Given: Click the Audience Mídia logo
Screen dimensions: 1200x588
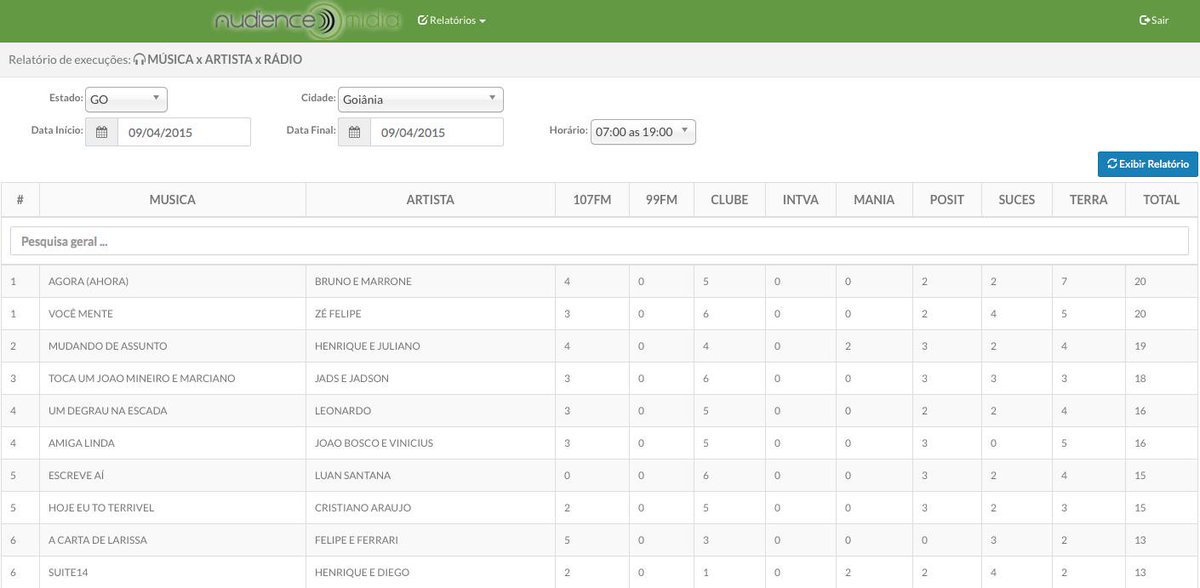Looking at the screenshot, I should [308, 20].
